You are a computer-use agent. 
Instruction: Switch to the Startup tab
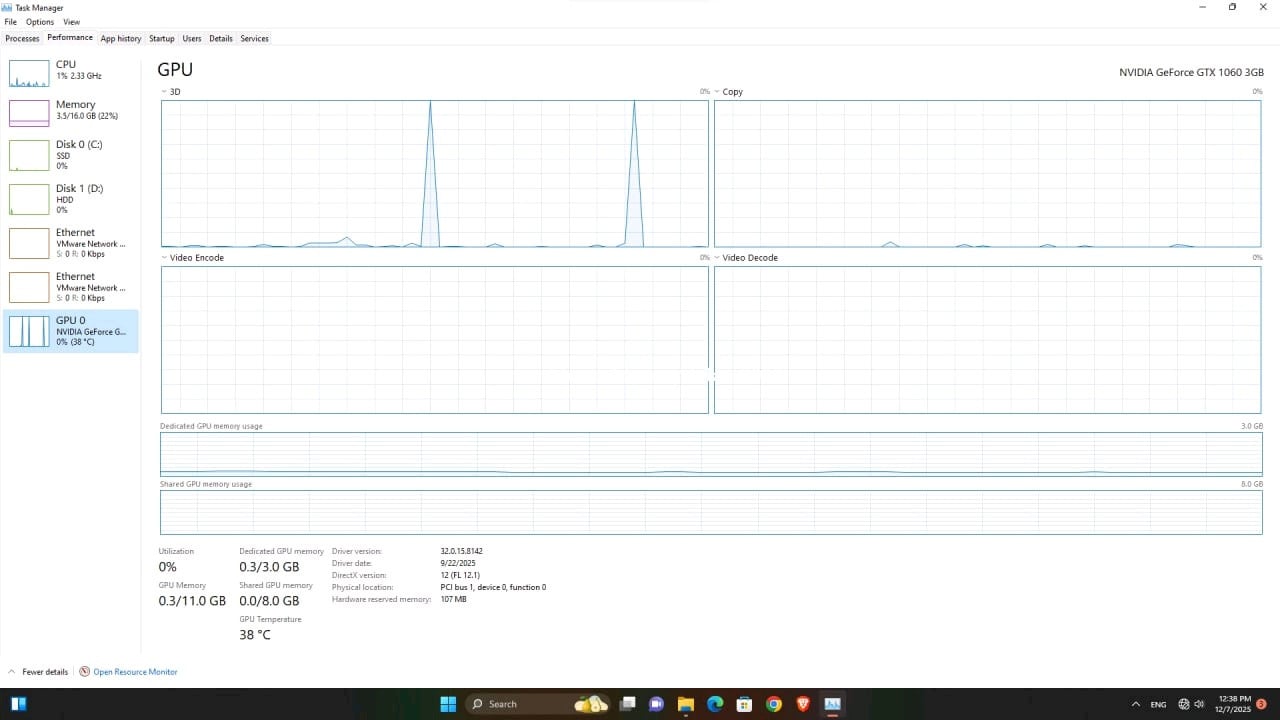pos(162,39)
